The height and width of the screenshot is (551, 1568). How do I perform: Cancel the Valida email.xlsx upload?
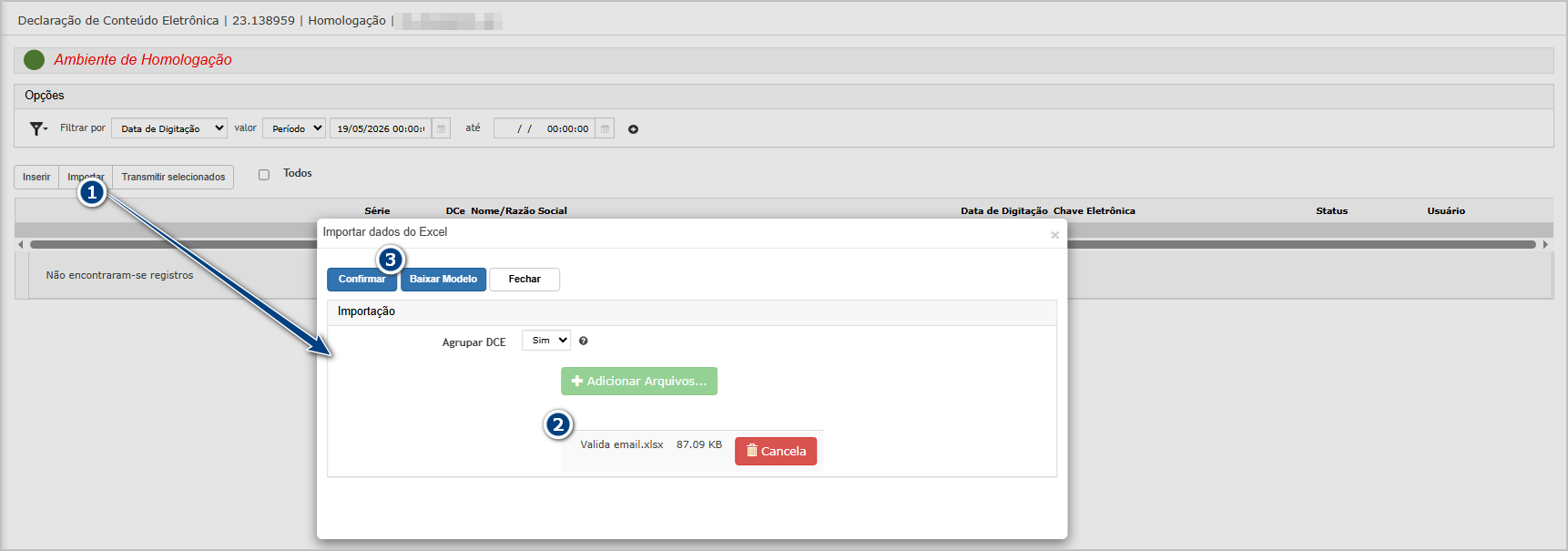[x=776, y=451]
